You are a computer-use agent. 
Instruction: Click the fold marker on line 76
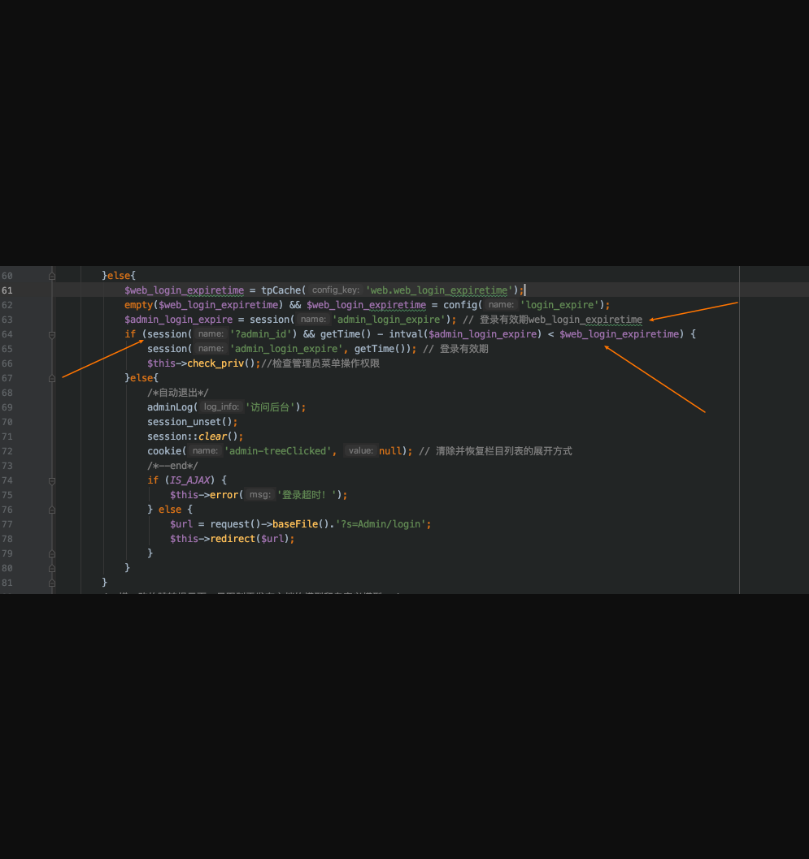(52, 509)
